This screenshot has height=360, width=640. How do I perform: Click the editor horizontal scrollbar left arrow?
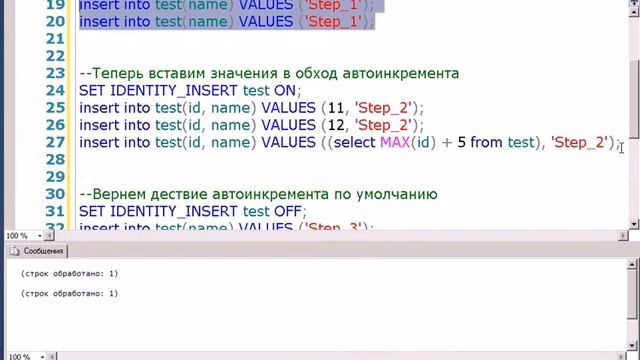(49, 236)
